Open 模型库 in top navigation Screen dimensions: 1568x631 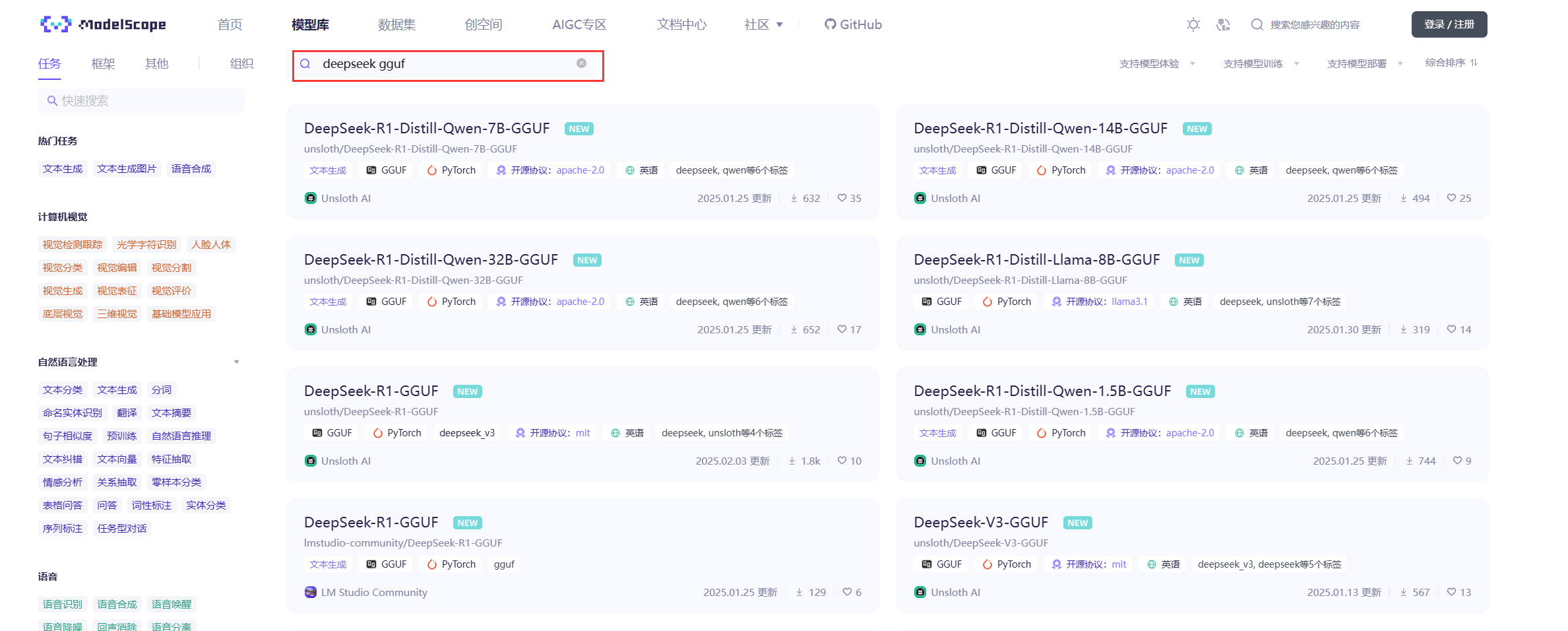coord(311,24)
